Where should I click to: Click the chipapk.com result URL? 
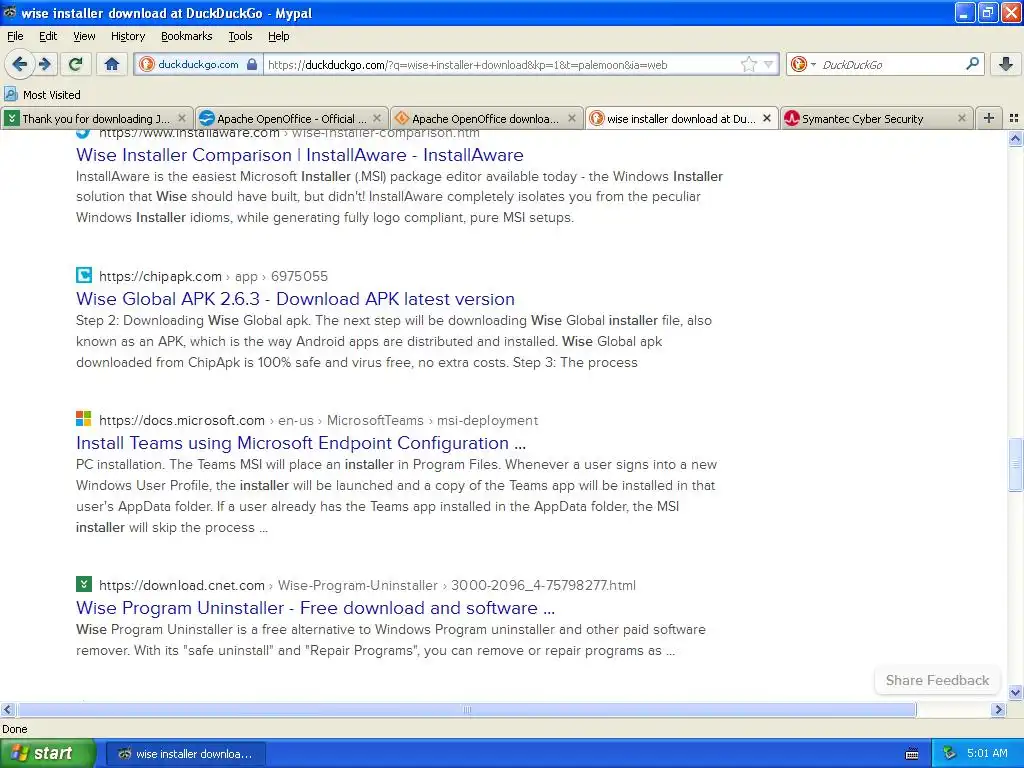point(214,276)
